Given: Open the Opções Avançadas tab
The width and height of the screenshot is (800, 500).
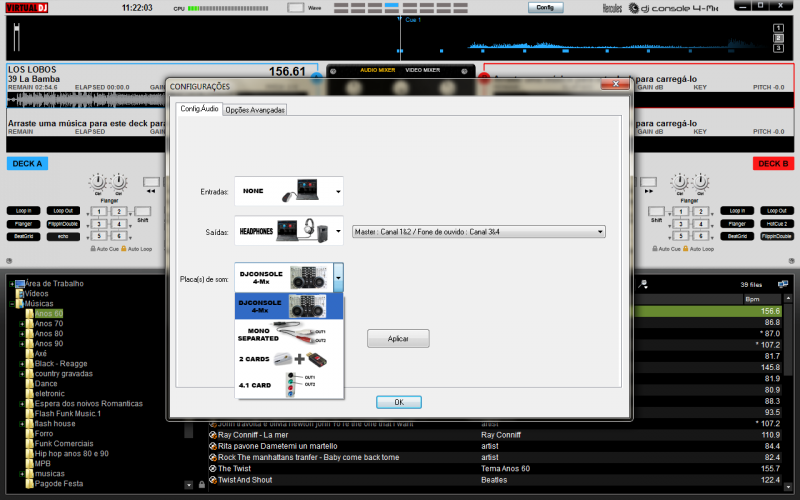Looking at the screenshot, I should [255, 110].
